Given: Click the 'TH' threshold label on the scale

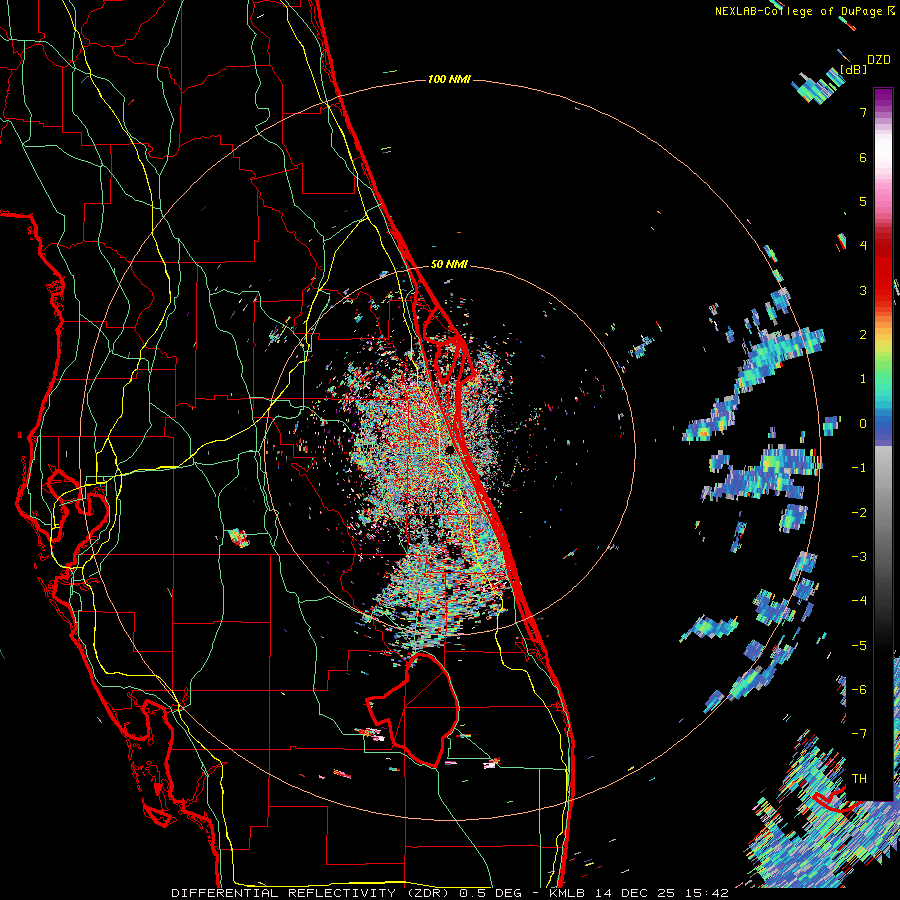Looking at the screenshot, I should point(859,778).
